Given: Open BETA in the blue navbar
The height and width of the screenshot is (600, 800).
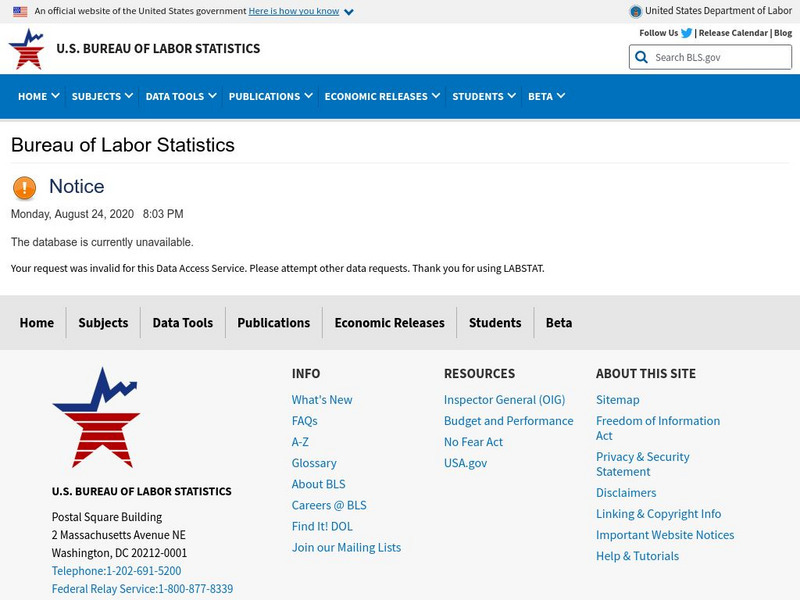Looking at the screenshot, I should 540,96.
